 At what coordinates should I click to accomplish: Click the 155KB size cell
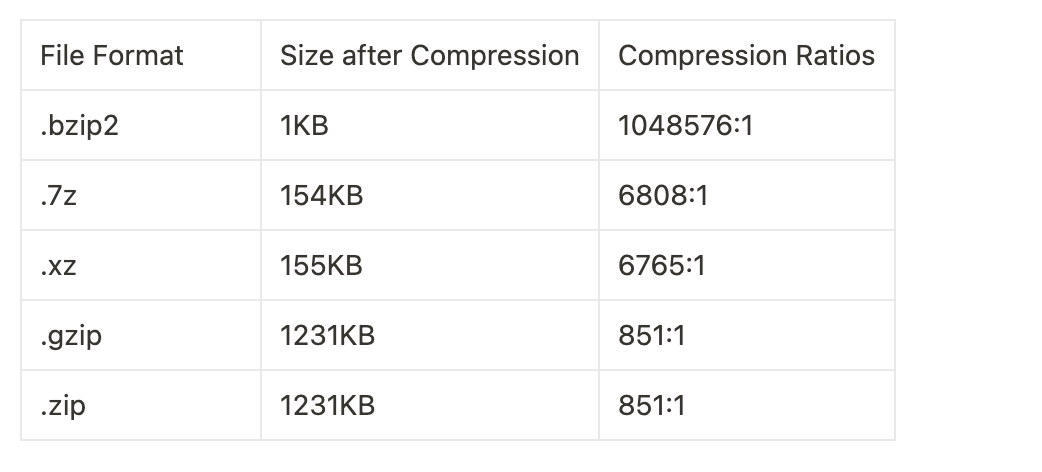point(321,266)
